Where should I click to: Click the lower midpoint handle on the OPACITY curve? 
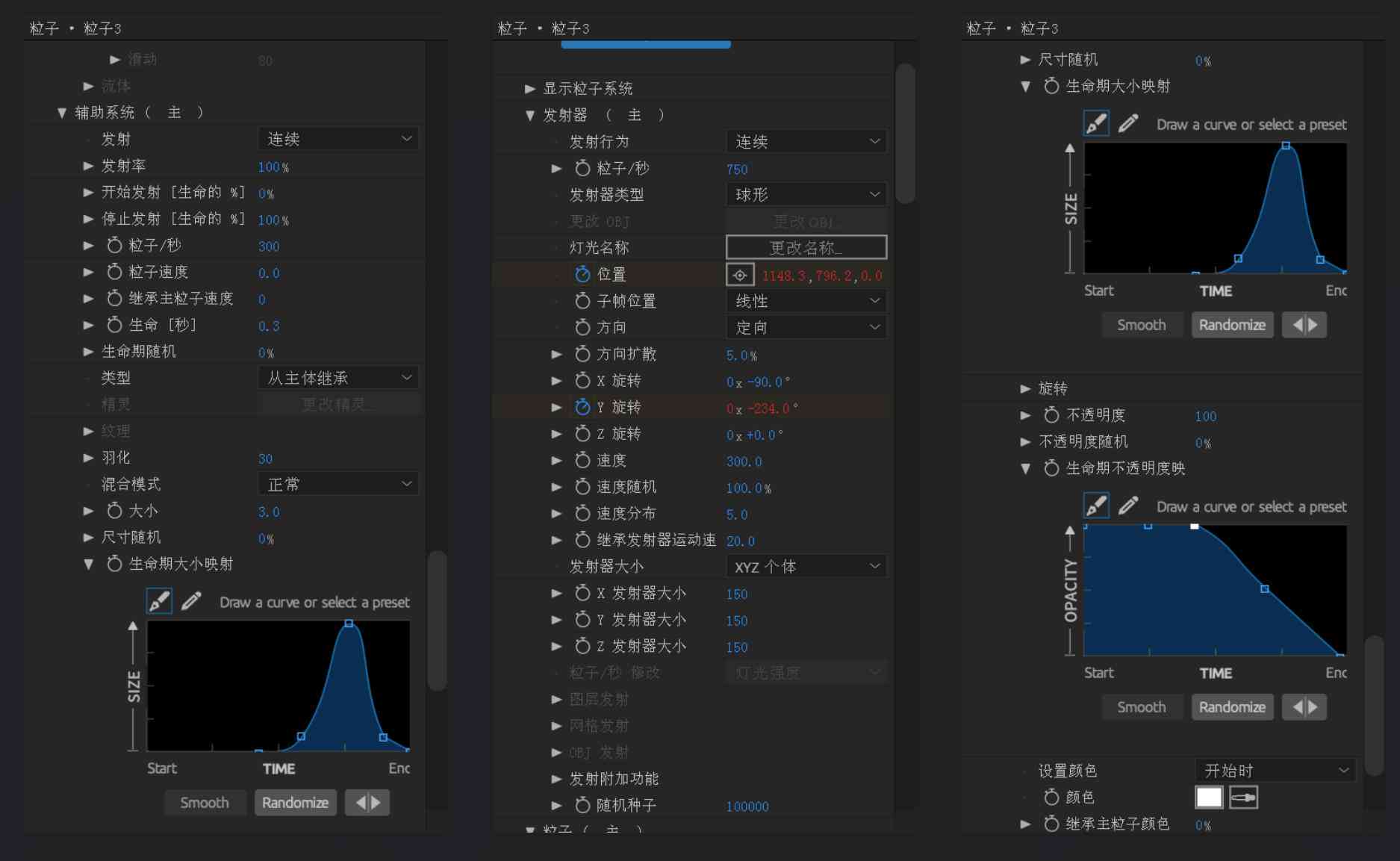tap(1265, 589)
